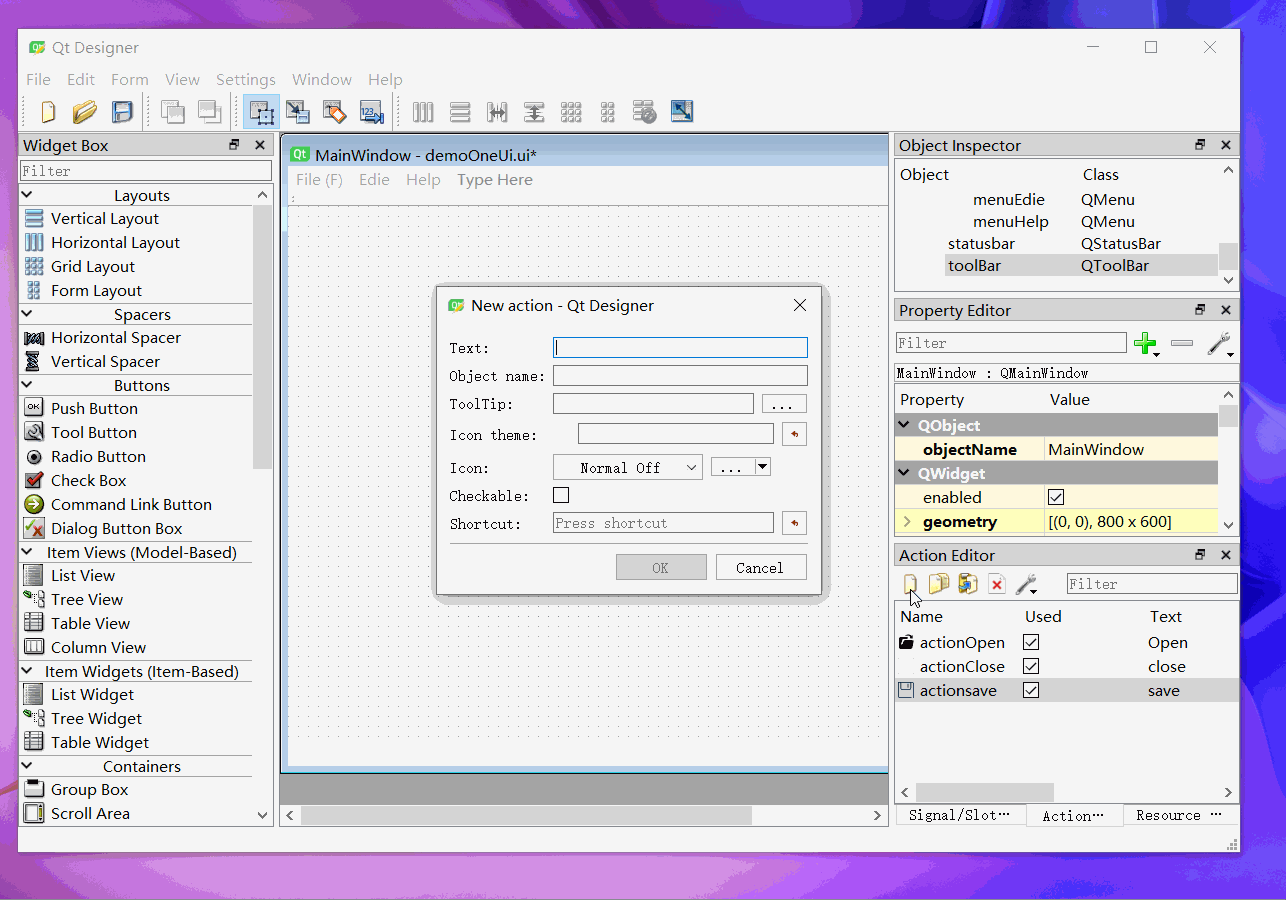Collapse the Spacers category in Widget Box
The height and width of the screenshot is (900, 1286).
pos(27,314)
